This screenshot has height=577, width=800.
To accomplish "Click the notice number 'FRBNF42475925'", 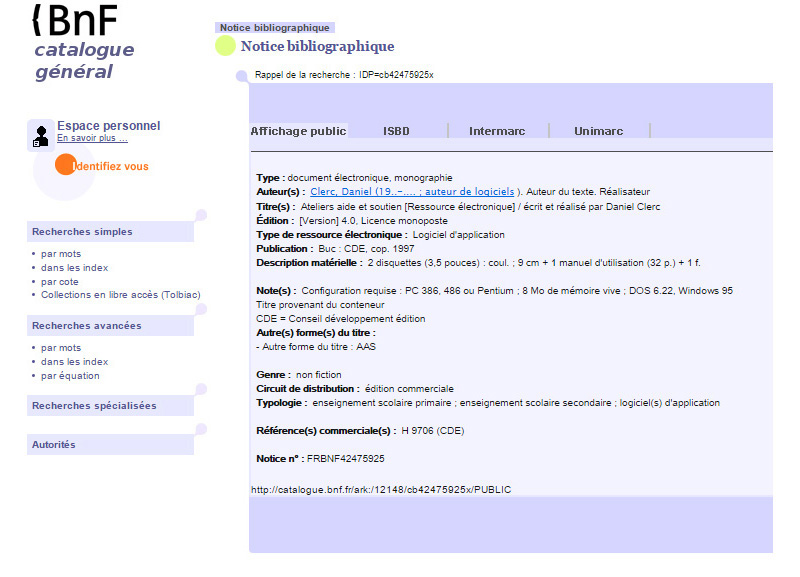I will [345, 459].
